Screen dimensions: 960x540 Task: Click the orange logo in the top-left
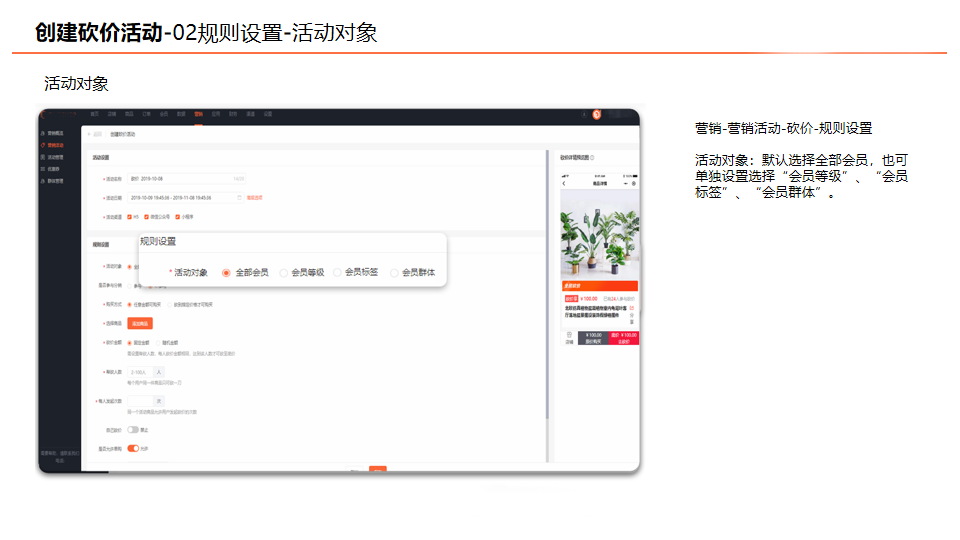pos(43,114)
